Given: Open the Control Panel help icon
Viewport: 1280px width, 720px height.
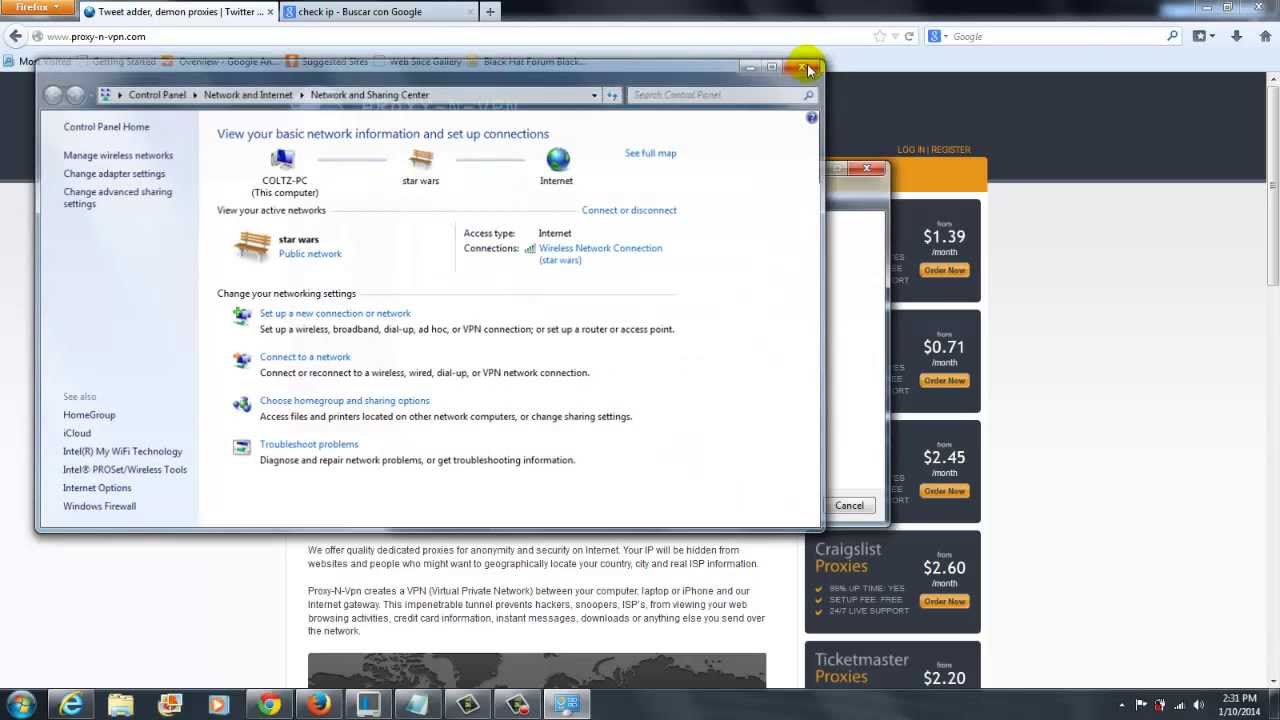Looking at the screenshot, I should (812, 118).
